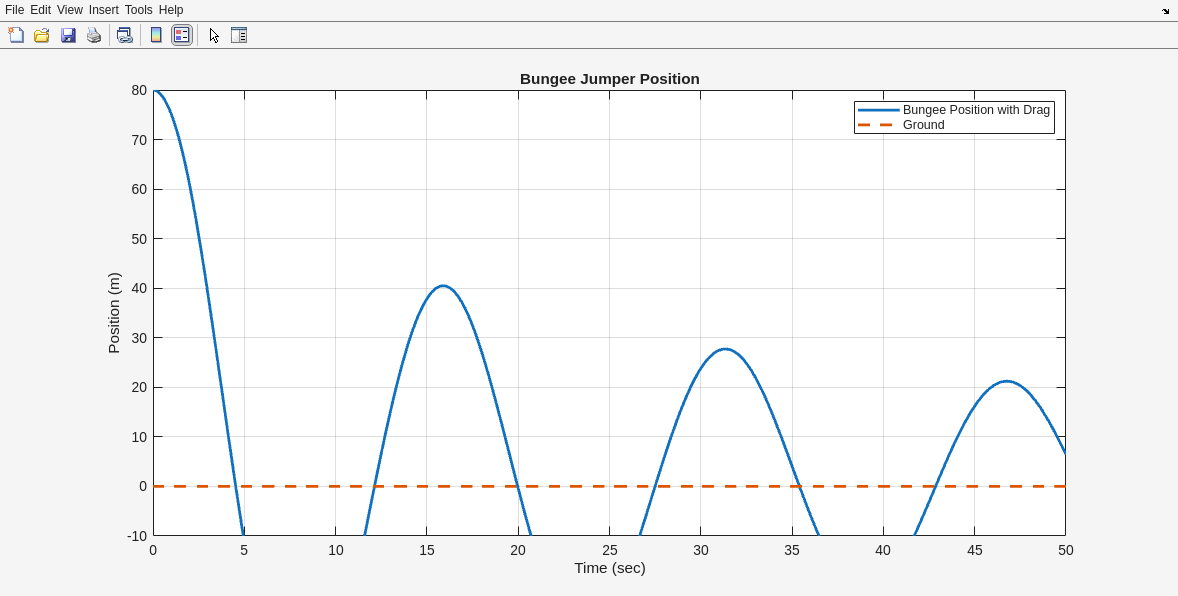
Task: Activate the Edit Plot arrow tool
Action: [214, 35]
